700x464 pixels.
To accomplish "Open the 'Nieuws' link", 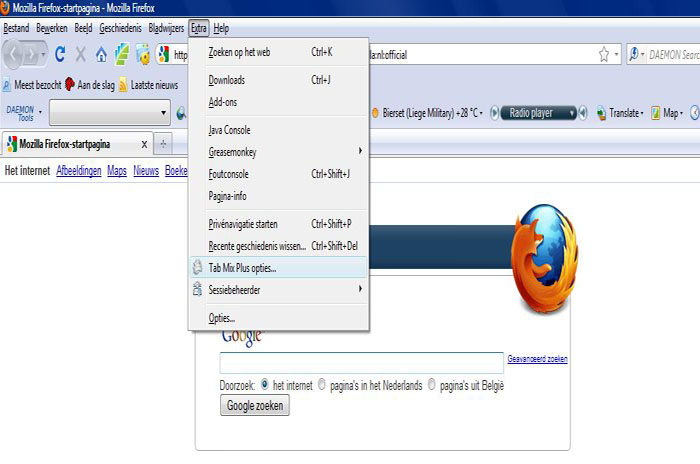I will (146, 170).
